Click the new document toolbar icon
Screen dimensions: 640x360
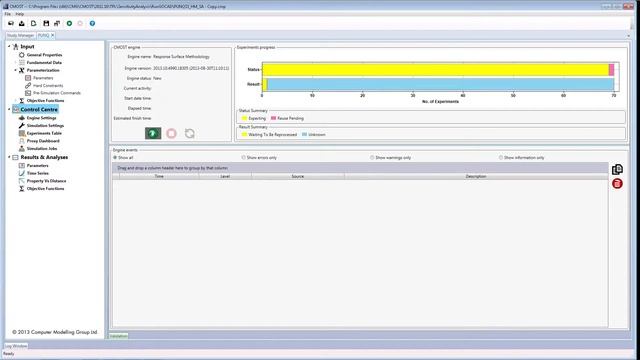(33, 24)
